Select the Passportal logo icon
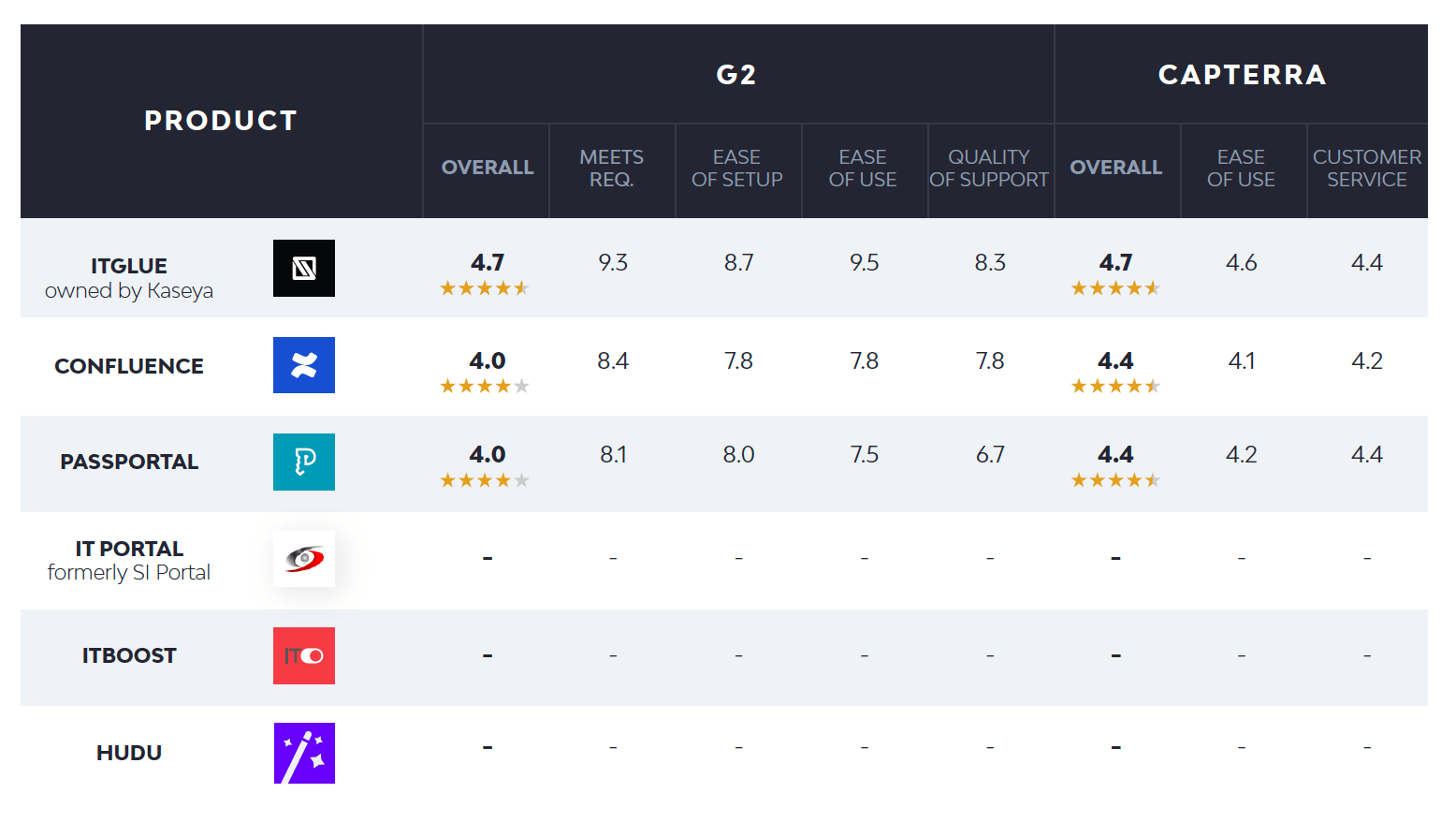Viewport: 1456px width, 837px height. tap(303, 462)
